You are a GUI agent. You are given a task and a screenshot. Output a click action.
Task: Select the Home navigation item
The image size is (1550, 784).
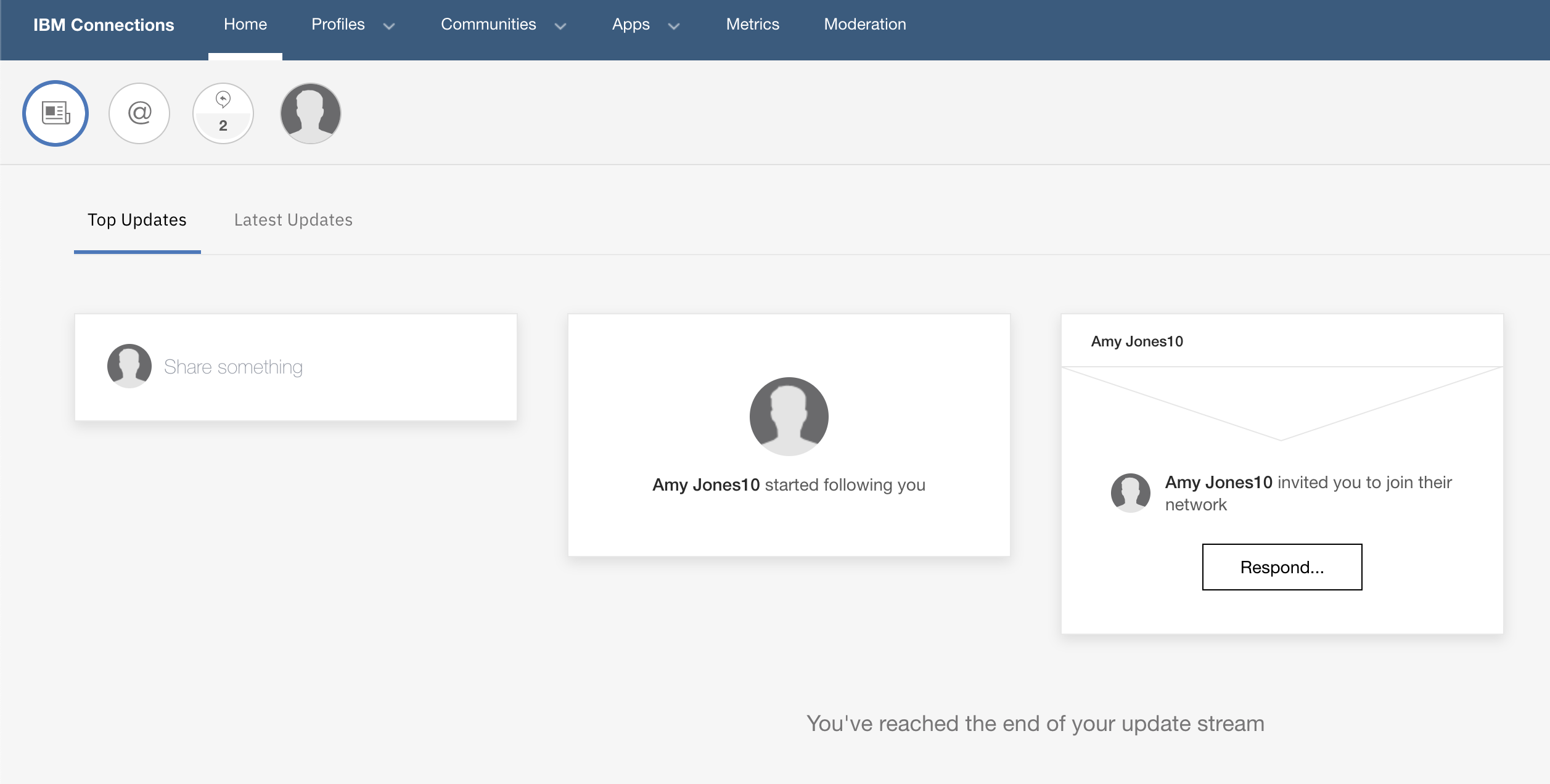coord(245,24)
